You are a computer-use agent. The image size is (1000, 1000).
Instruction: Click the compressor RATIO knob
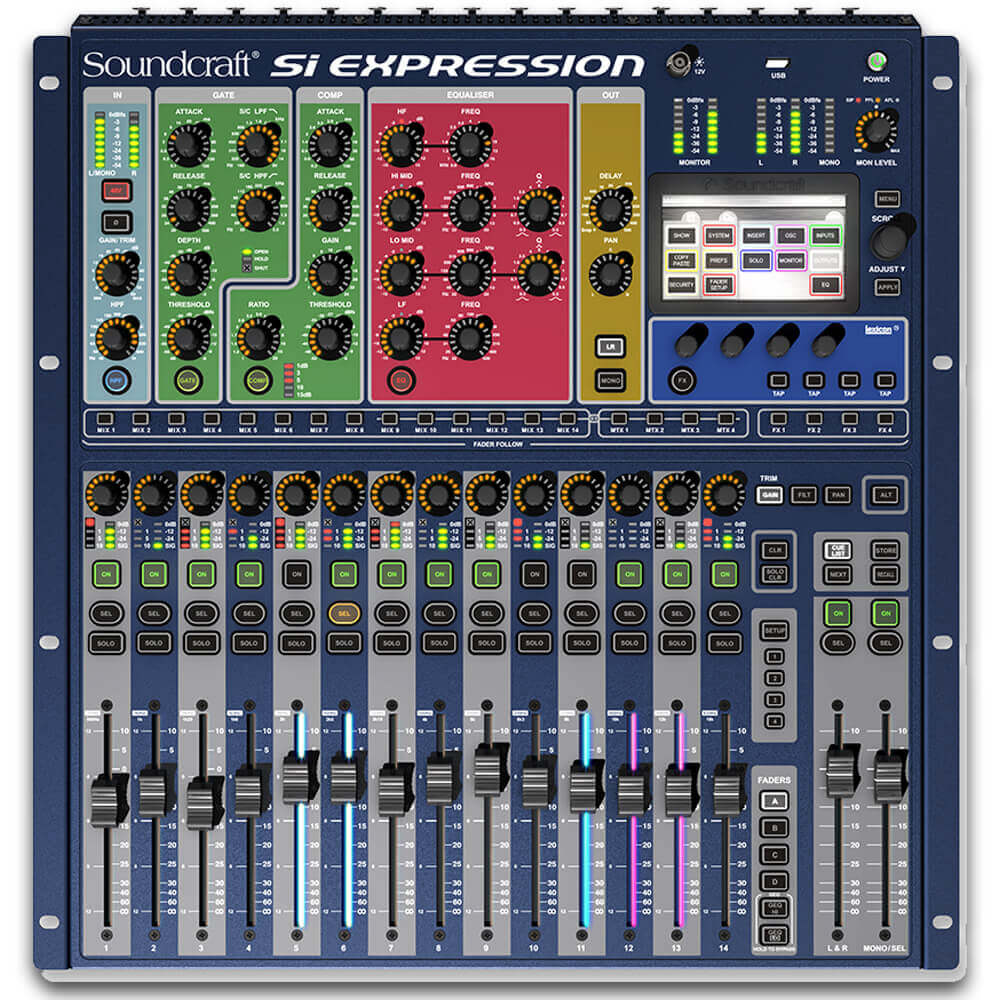click(x=258, y=337)
